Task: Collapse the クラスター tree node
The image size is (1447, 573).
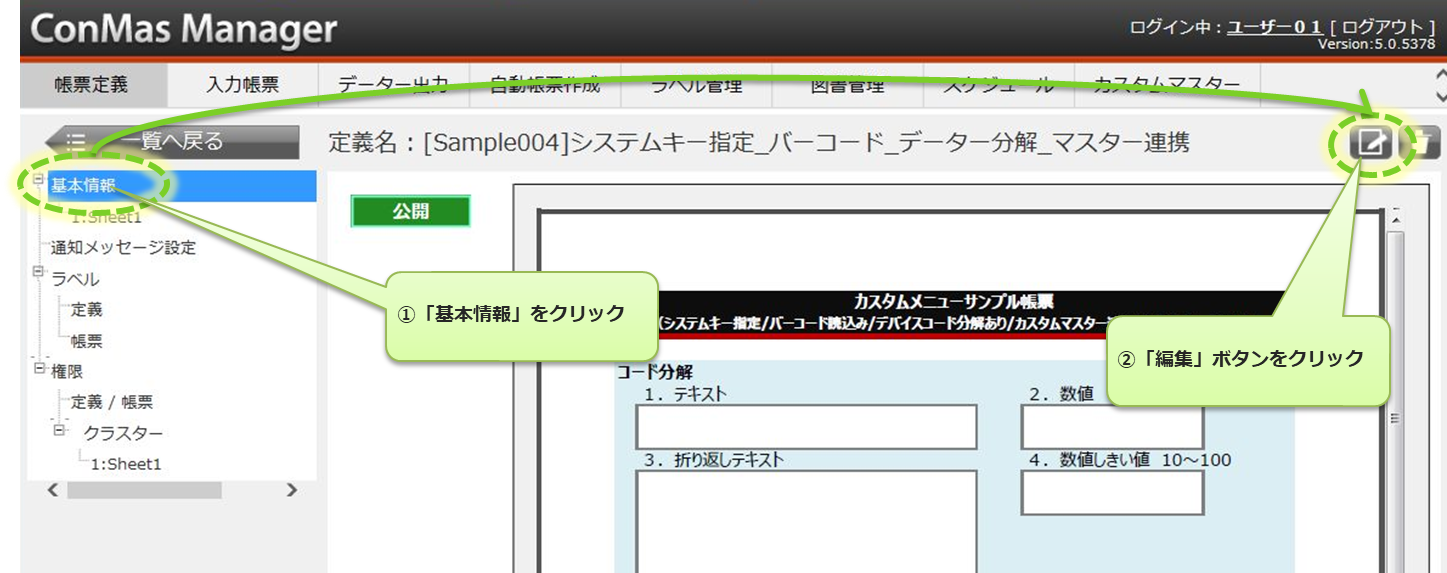Action: coord(60,430)
